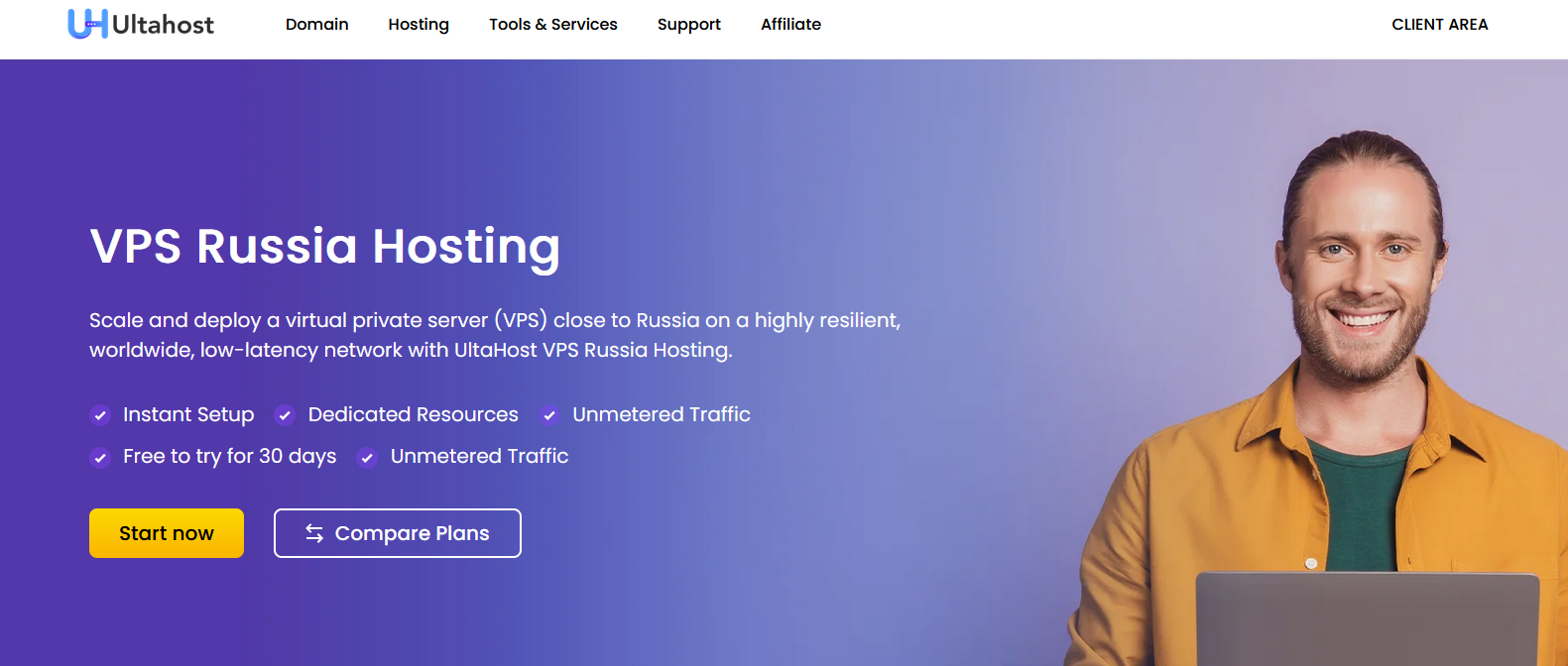Click the Instant Setup text
The image size is (1568, 666).
click(188, 414)
